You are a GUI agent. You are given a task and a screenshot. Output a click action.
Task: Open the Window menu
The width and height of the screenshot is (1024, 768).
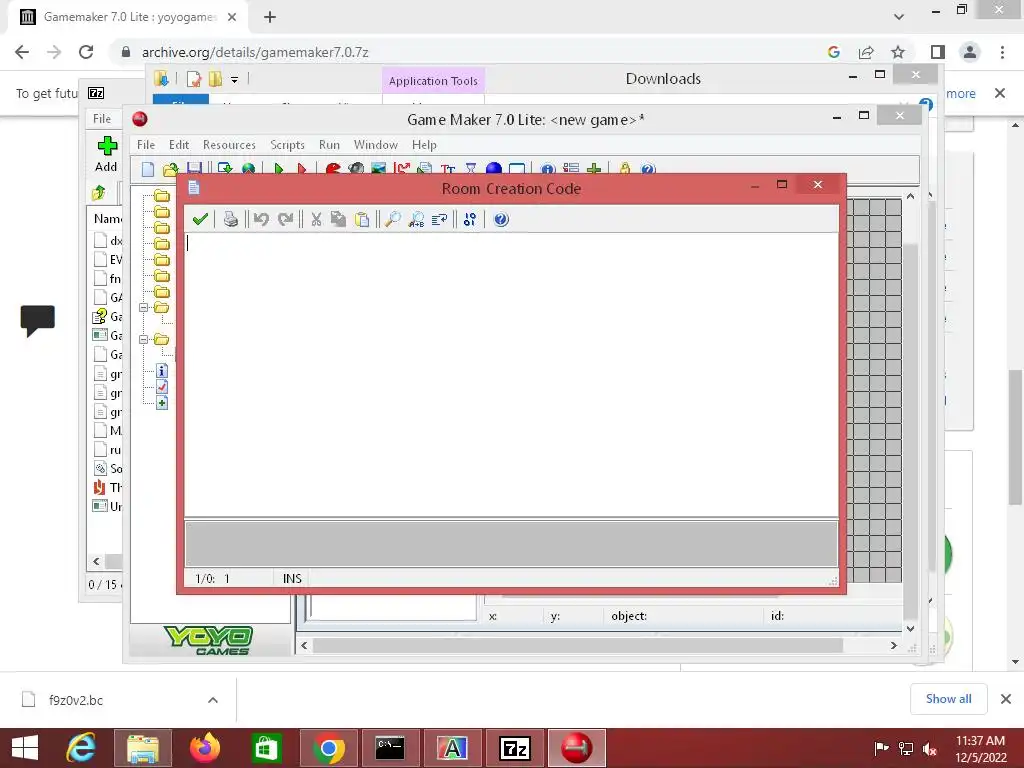click(x=376, y=145)
